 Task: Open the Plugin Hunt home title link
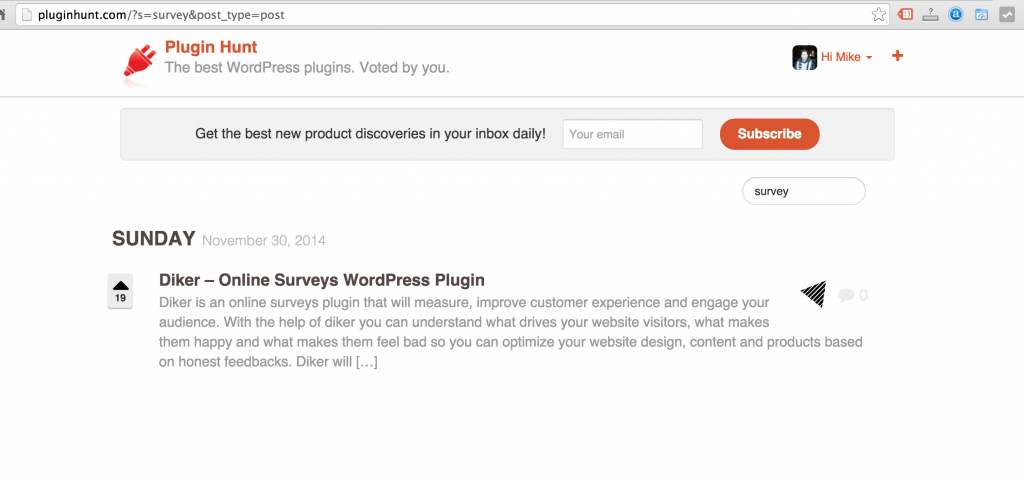(x=211, y=47)
